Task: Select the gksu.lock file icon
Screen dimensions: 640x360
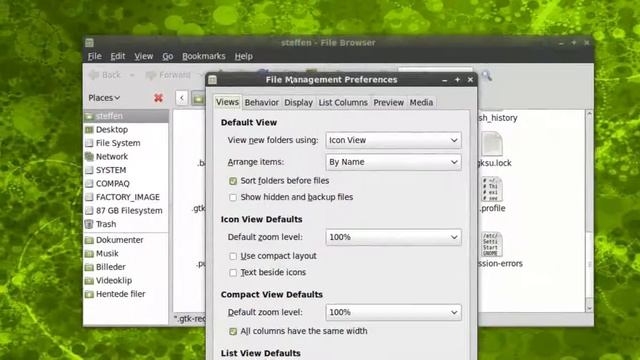Action: tap(492, 144)
